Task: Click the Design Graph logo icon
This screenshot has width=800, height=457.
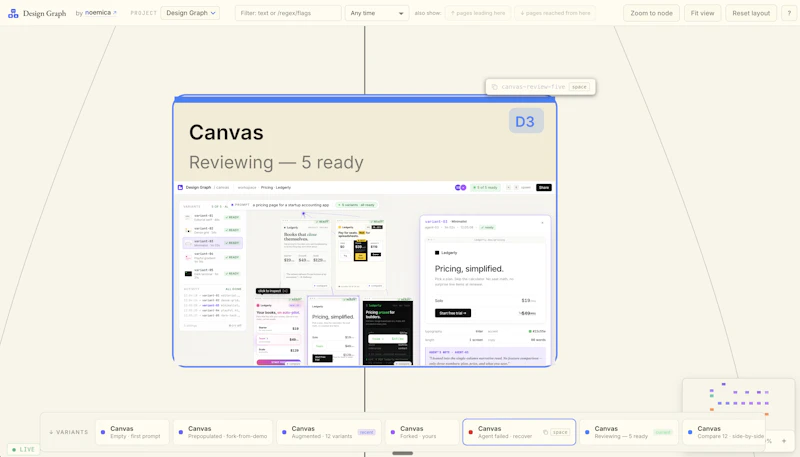Action: (x=13, y=13)
